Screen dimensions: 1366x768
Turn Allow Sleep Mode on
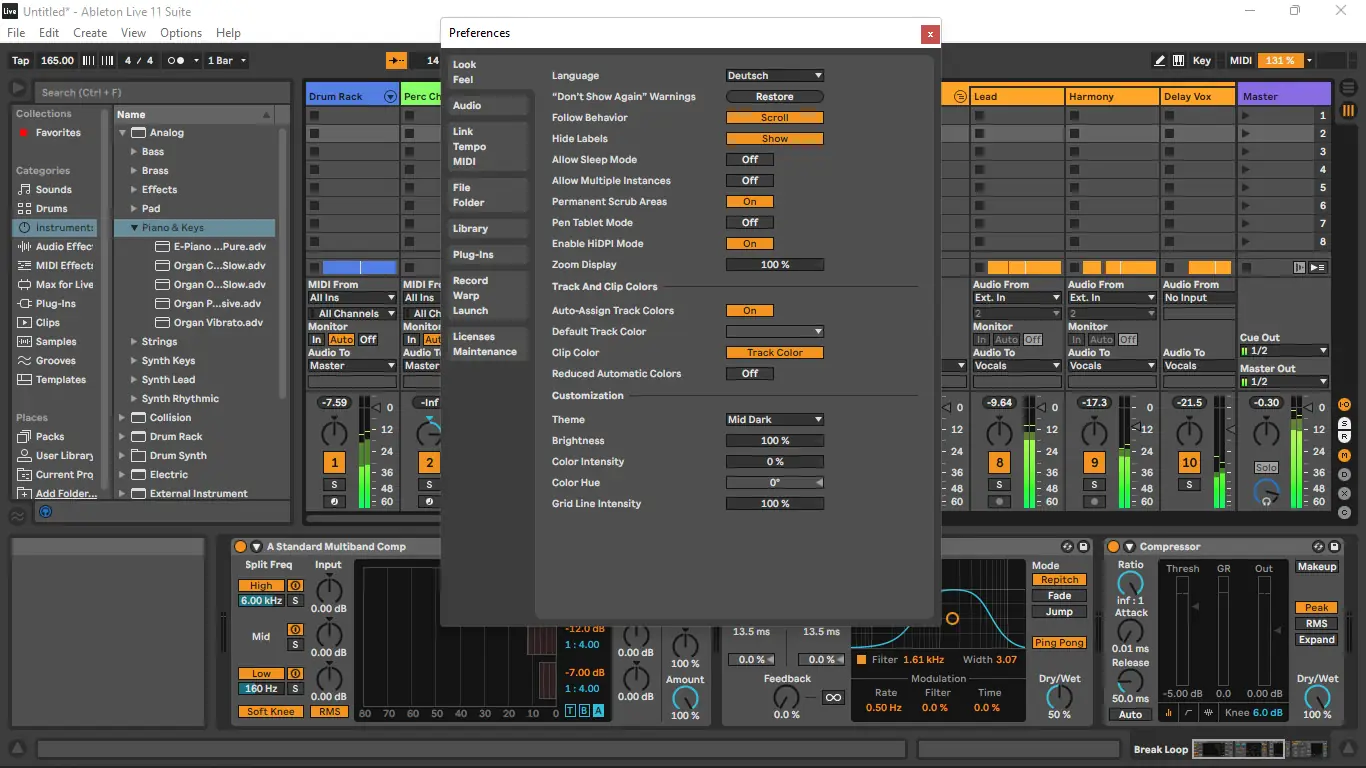click(x=749, y=160)
